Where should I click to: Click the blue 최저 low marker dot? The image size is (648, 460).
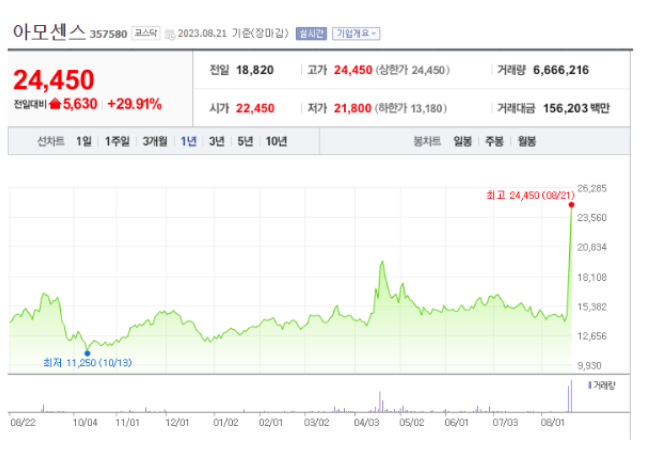87,353
